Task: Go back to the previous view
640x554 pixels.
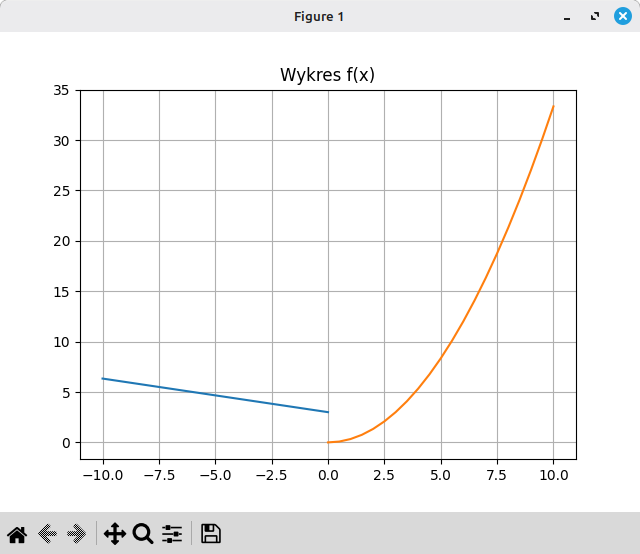Action: (x=47, y=534)
